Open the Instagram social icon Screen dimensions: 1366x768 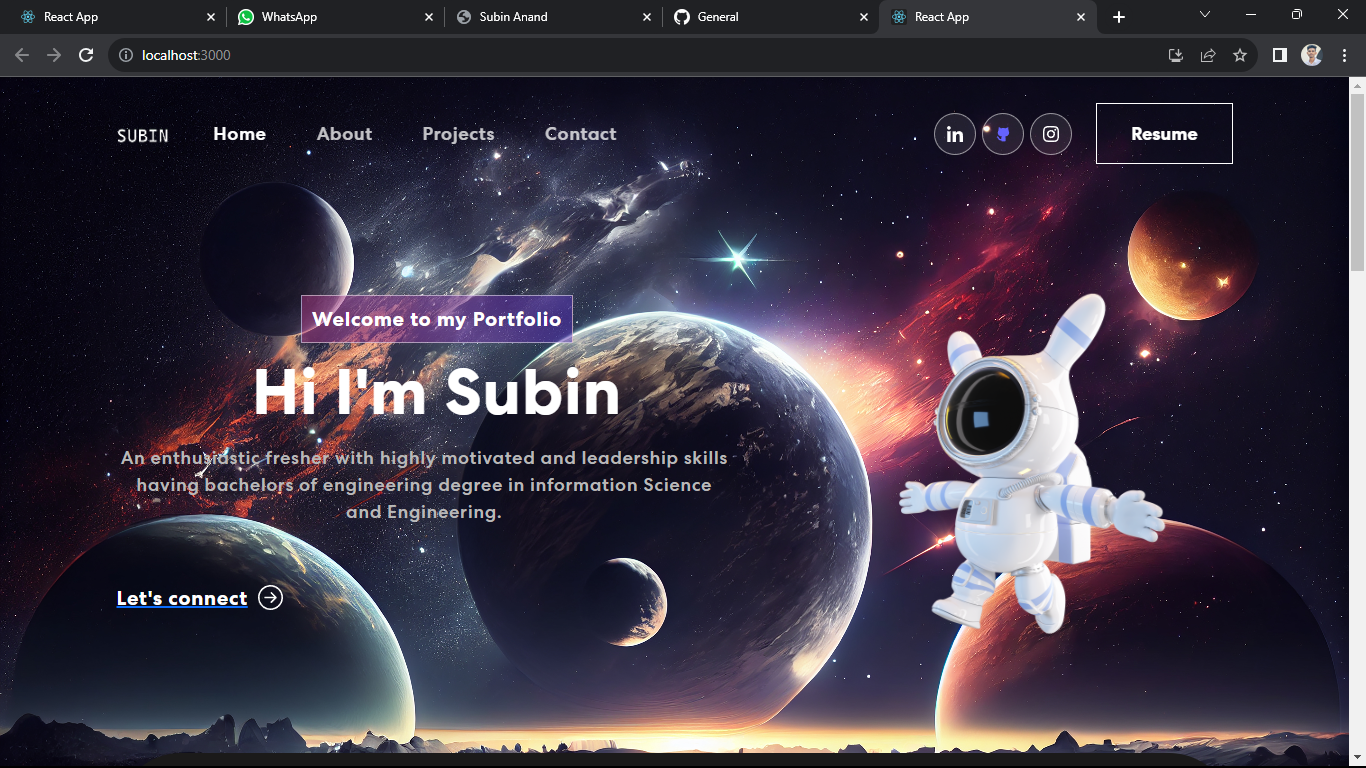click(1051, 134)
